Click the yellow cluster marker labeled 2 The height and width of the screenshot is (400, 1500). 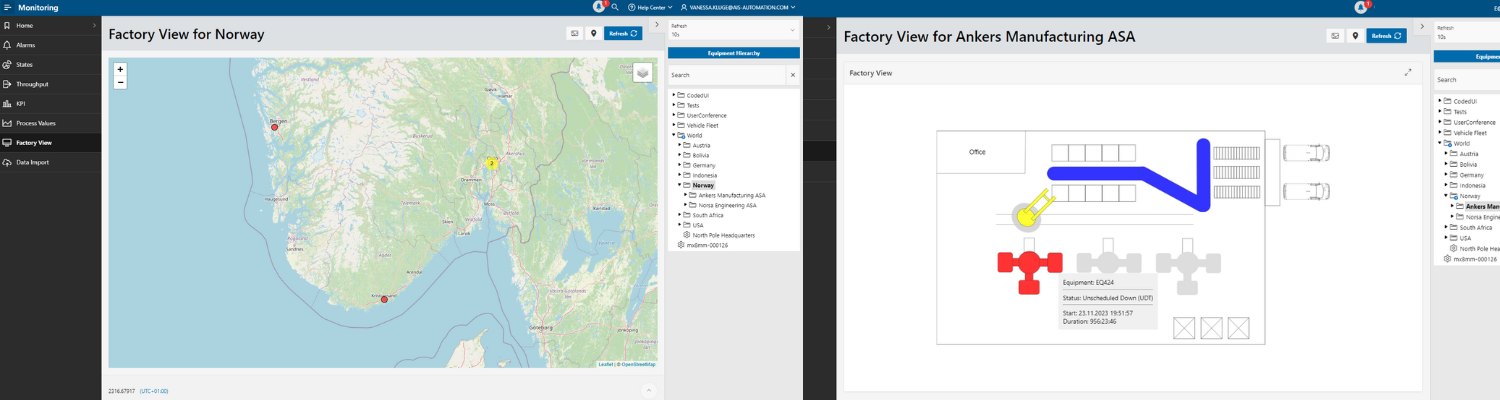[491, 162]
